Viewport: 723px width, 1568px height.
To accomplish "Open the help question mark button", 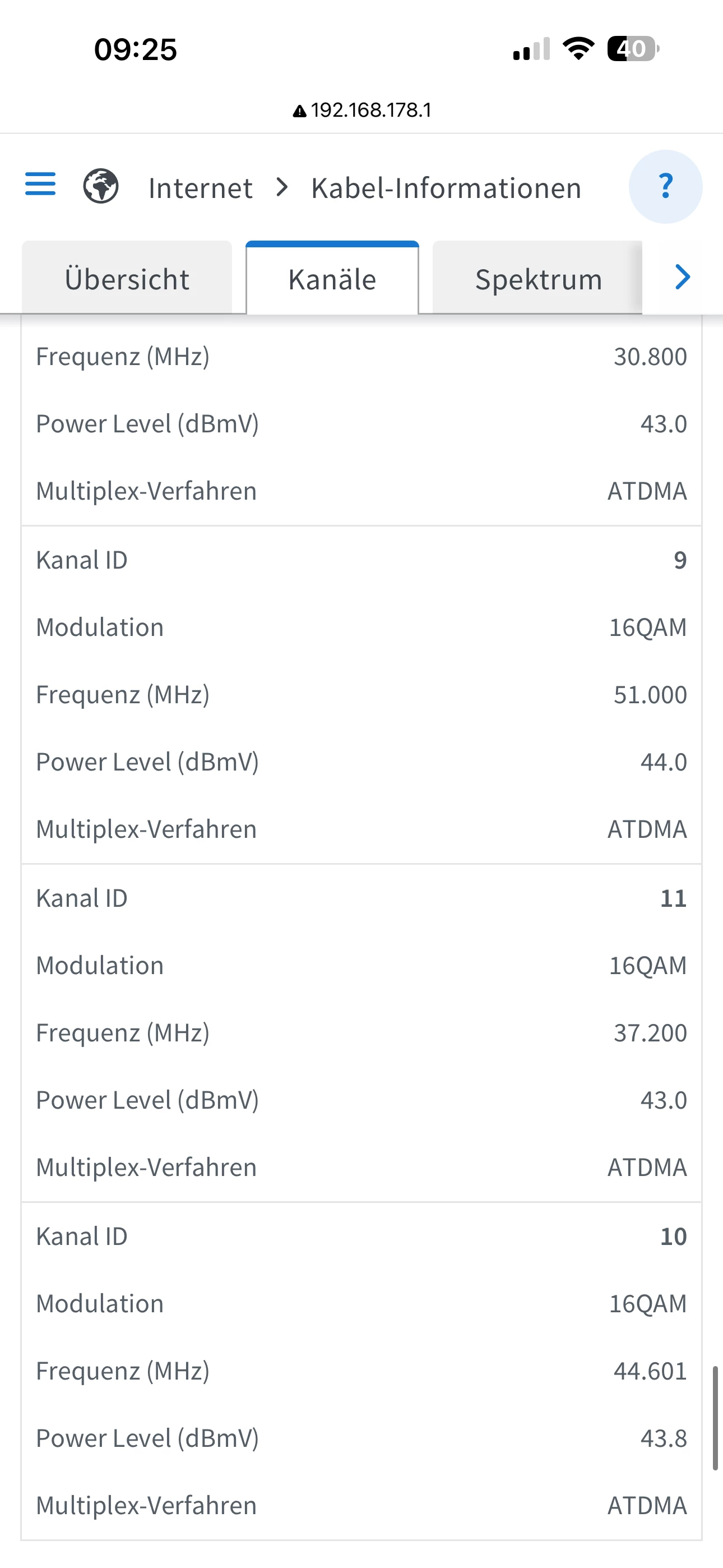I will click(665, 186).
